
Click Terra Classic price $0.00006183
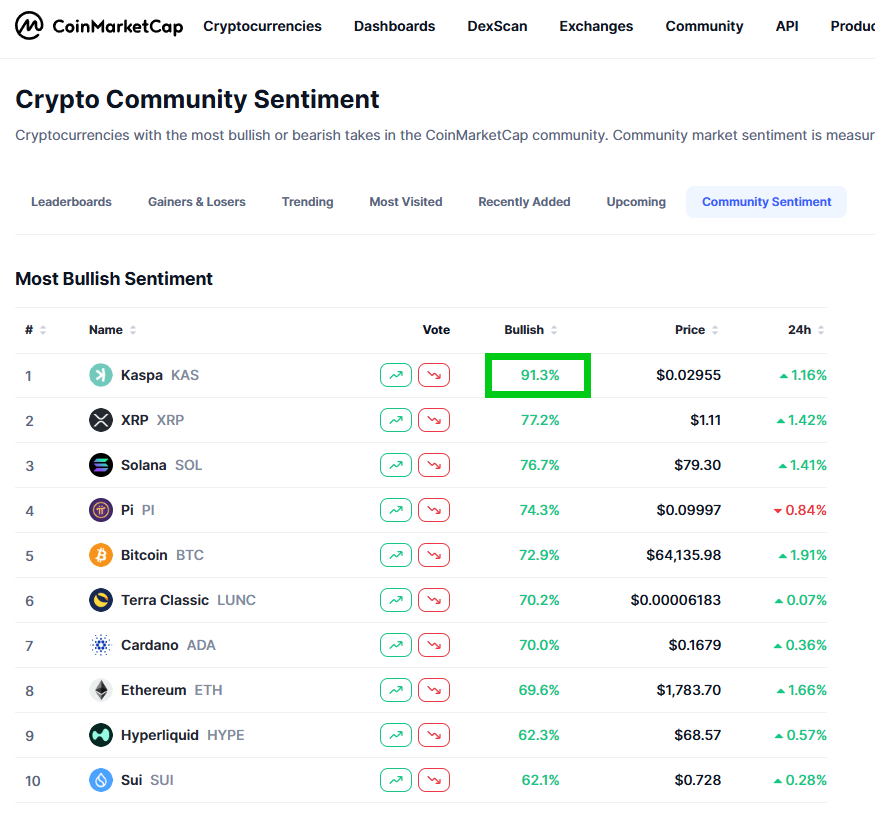pyautogui.click(x=676, y=600)
